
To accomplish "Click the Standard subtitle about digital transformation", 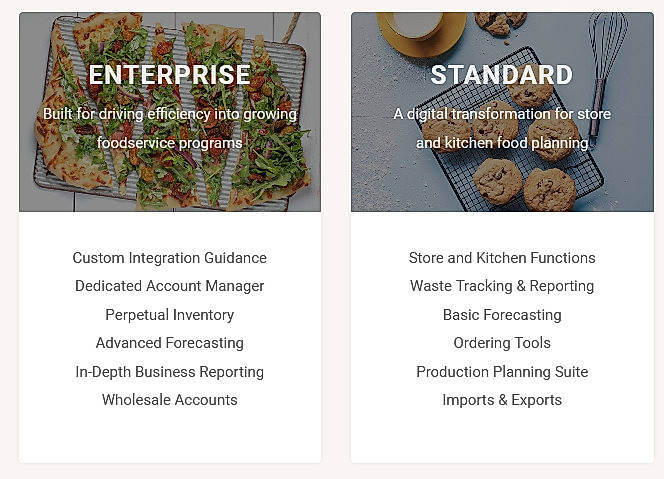I will pos(502,128).
